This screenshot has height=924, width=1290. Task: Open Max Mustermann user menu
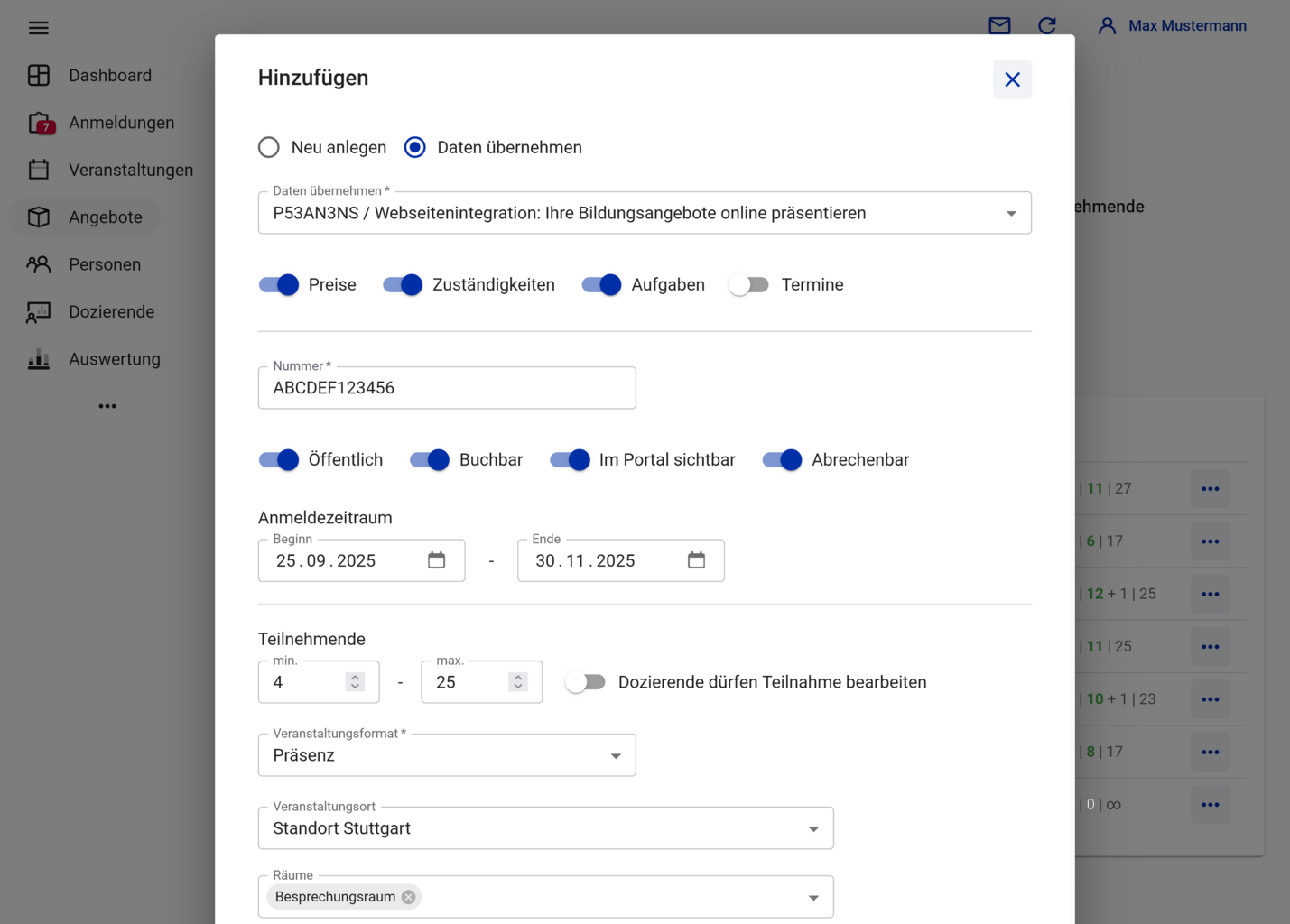[1172, 26]
